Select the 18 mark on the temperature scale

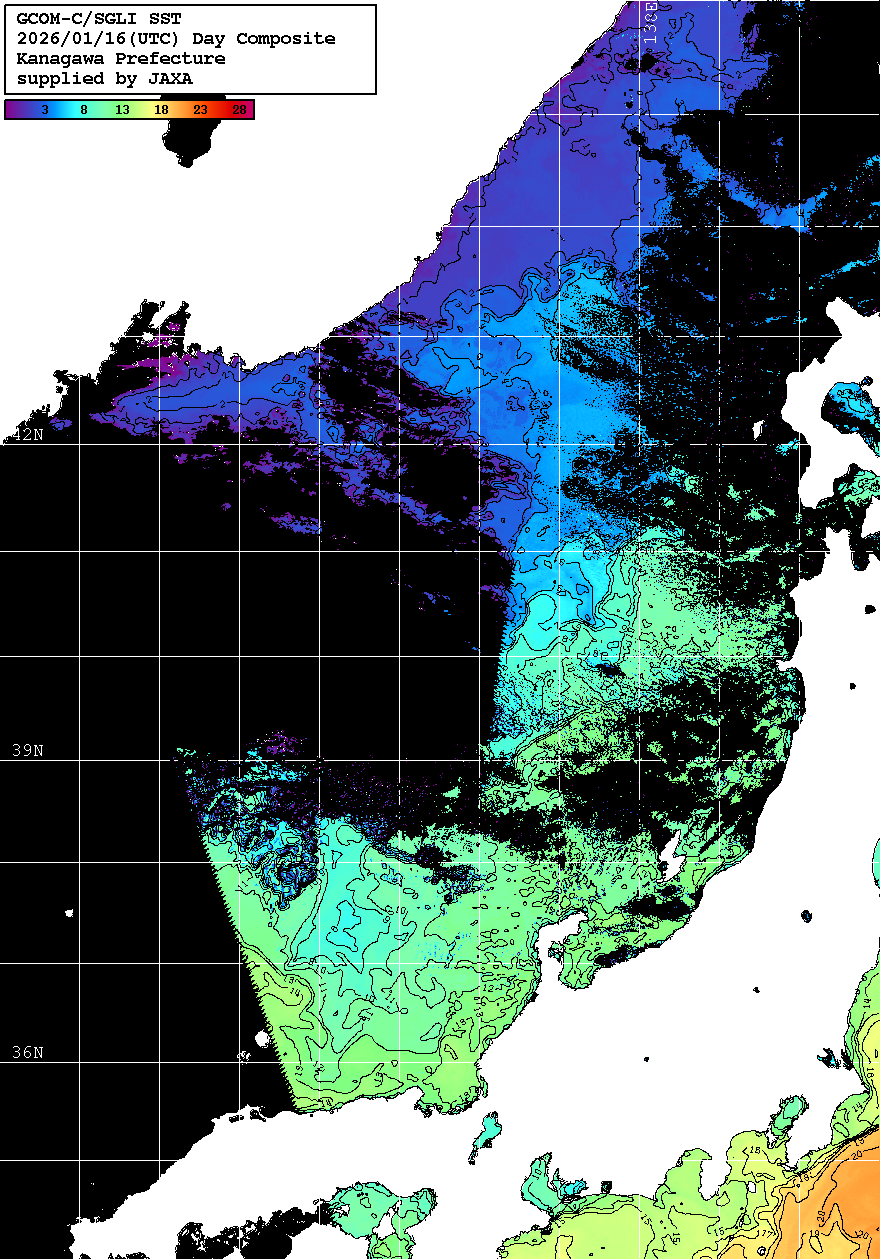161,110
